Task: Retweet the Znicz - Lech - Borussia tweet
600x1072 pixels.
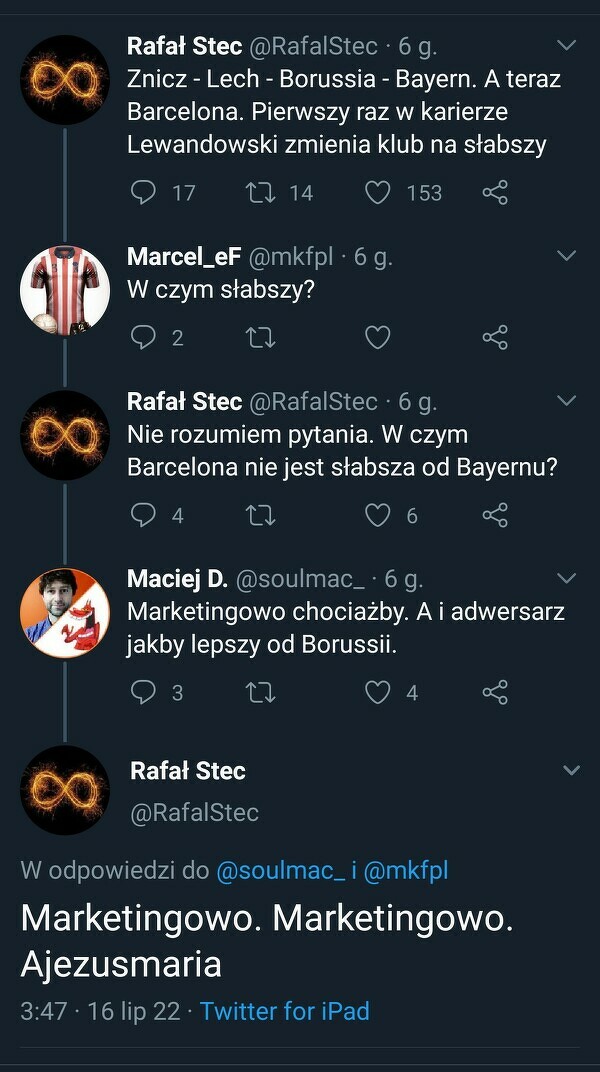Action: coord(260,192)
